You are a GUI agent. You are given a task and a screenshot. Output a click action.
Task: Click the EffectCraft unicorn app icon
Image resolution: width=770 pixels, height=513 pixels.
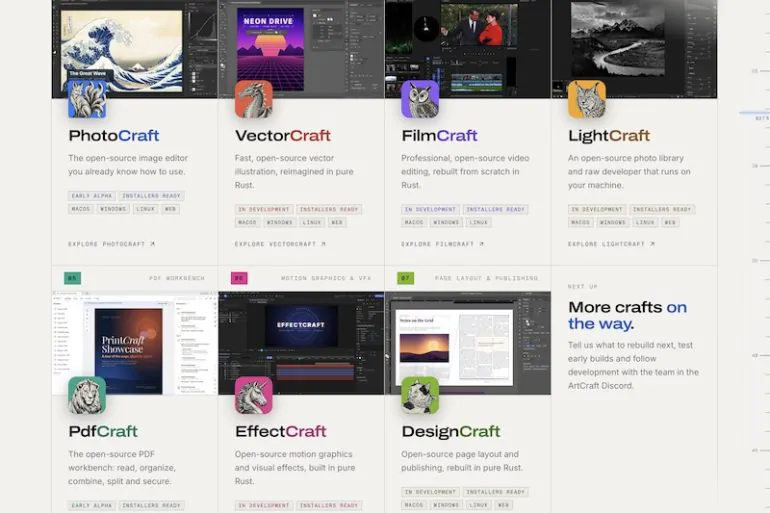pos(253,395)
